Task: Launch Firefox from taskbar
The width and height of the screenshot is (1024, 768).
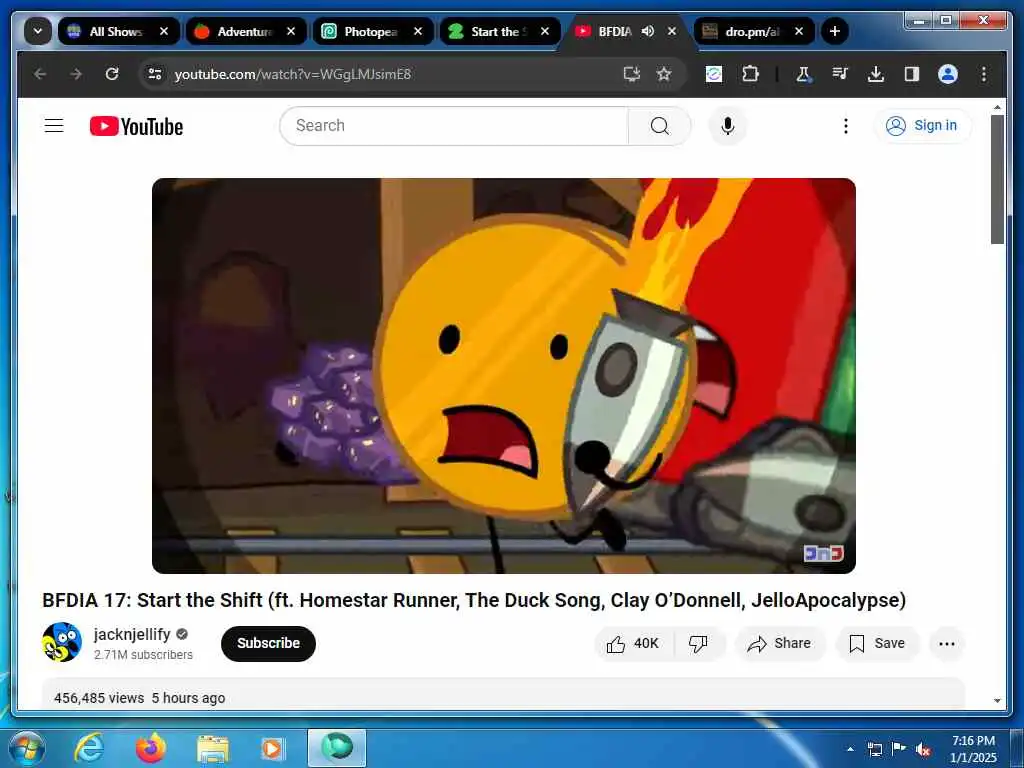Action: tap(151, 748)
